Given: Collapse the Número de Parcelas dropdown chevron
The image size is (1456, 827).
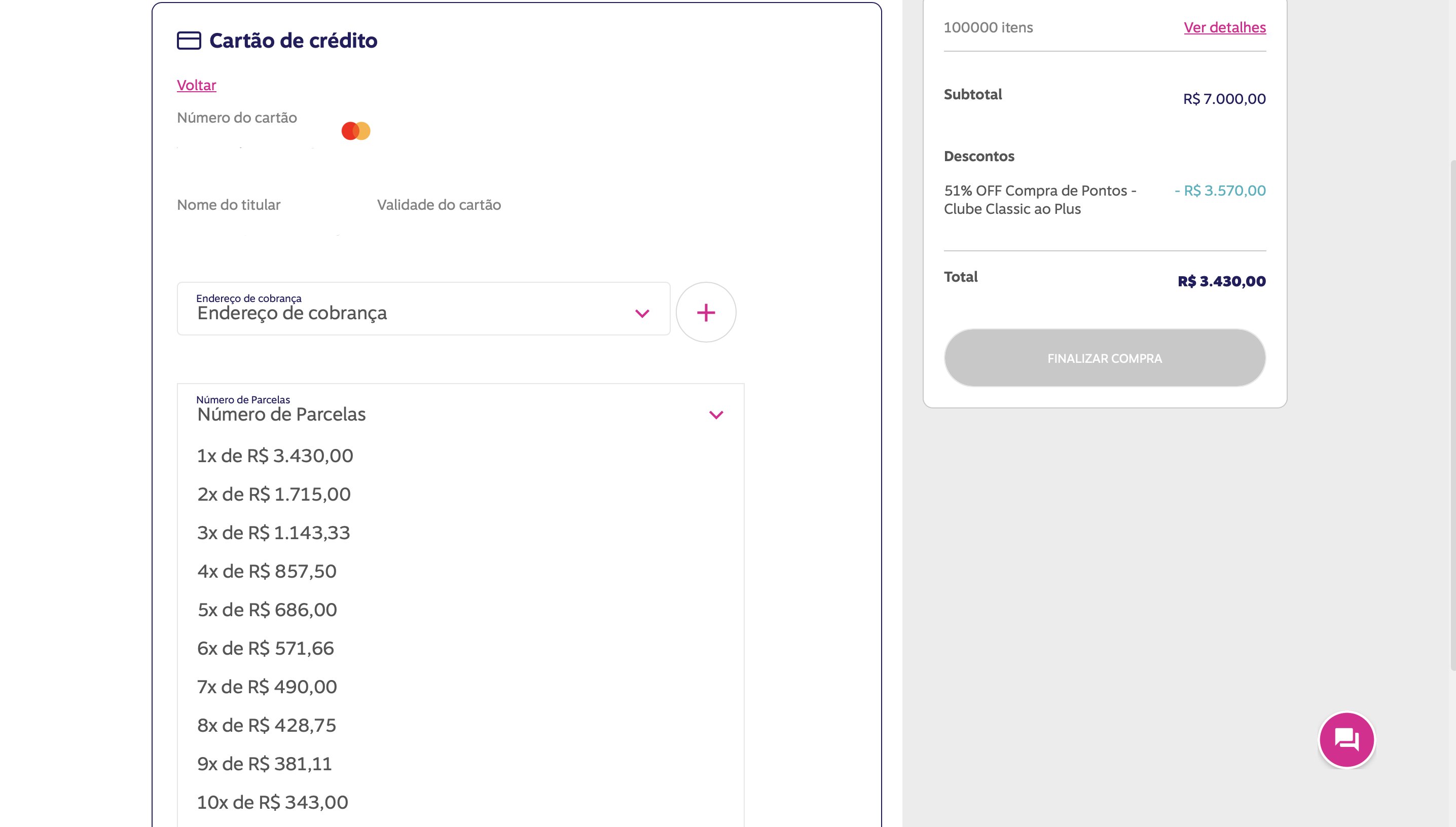Looking at the screenshot, I should [x=716, y=415].
